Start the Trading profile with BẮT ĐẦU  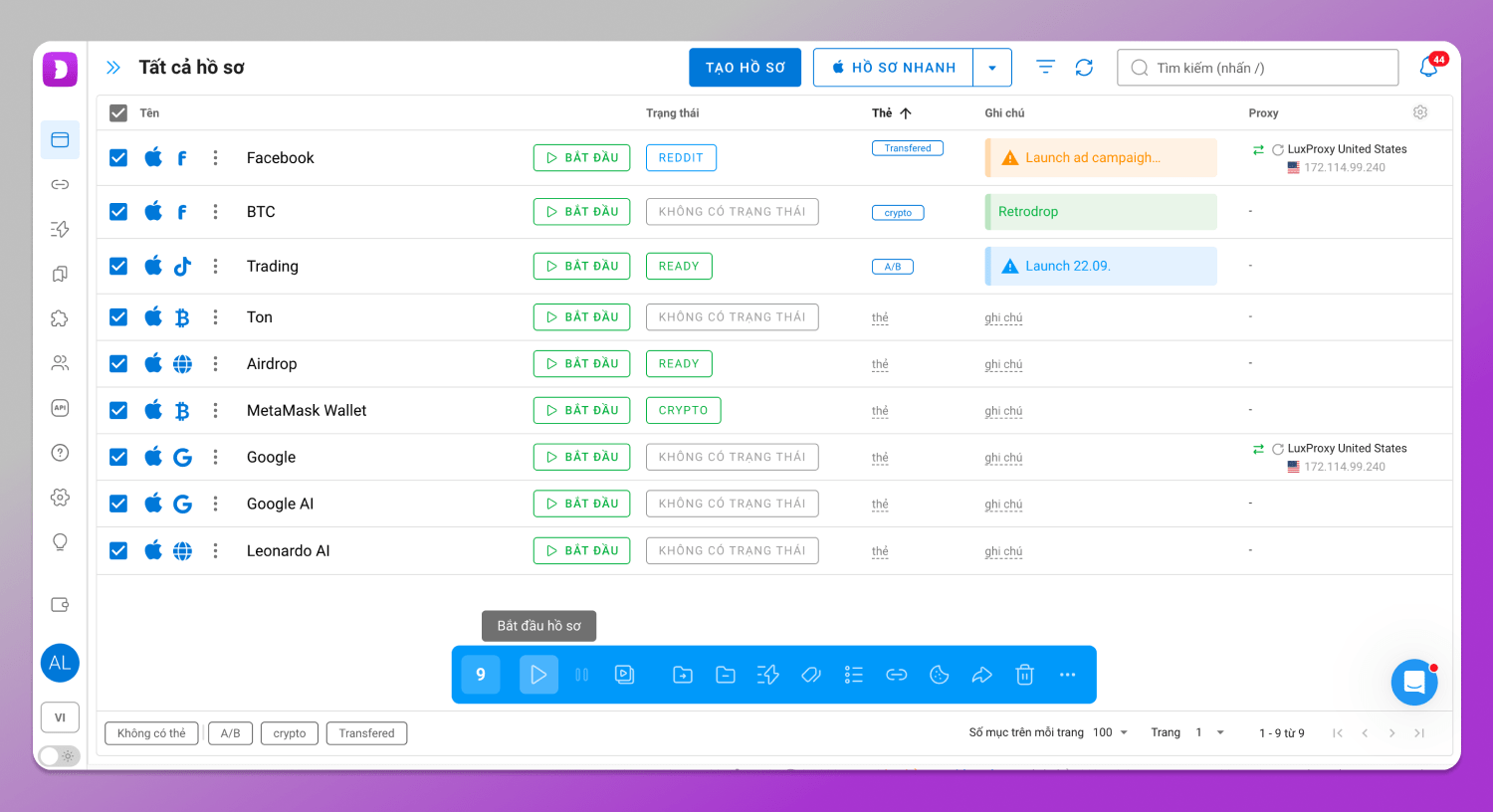click(x=581, y=266)
